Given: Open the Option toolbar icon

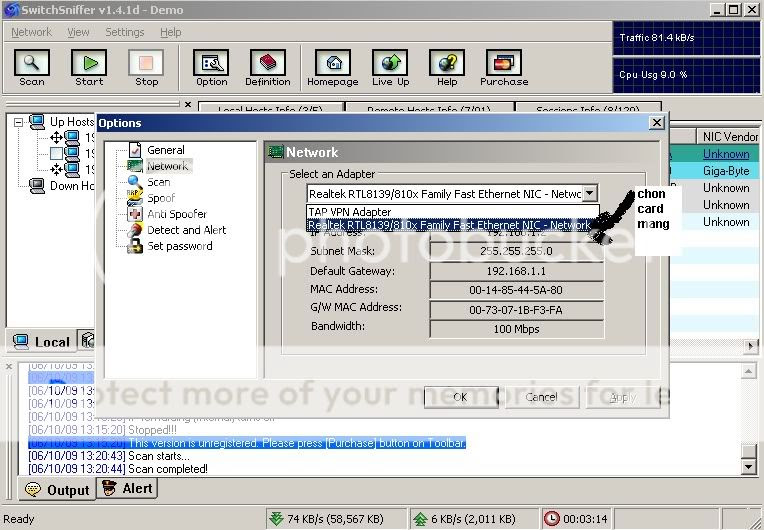Looking at the screenshot, I should point(211,63).
